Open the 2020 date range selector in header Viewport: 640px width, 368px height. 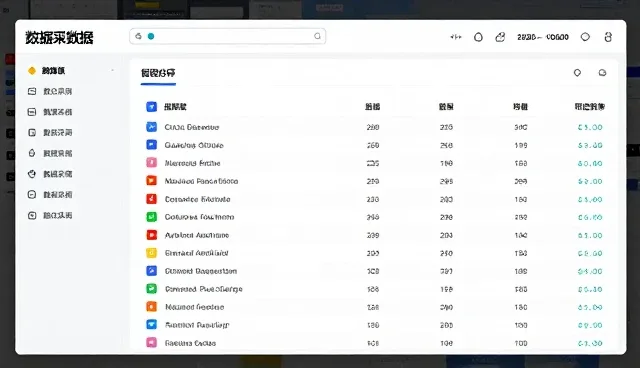[543, 37]
